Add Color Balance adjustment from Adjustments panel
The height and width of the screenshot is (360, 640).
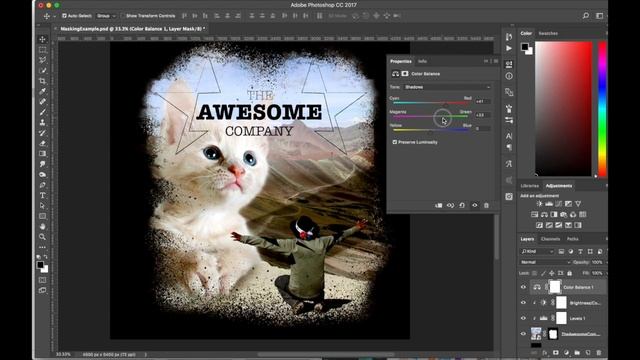[x=544, y=214]
